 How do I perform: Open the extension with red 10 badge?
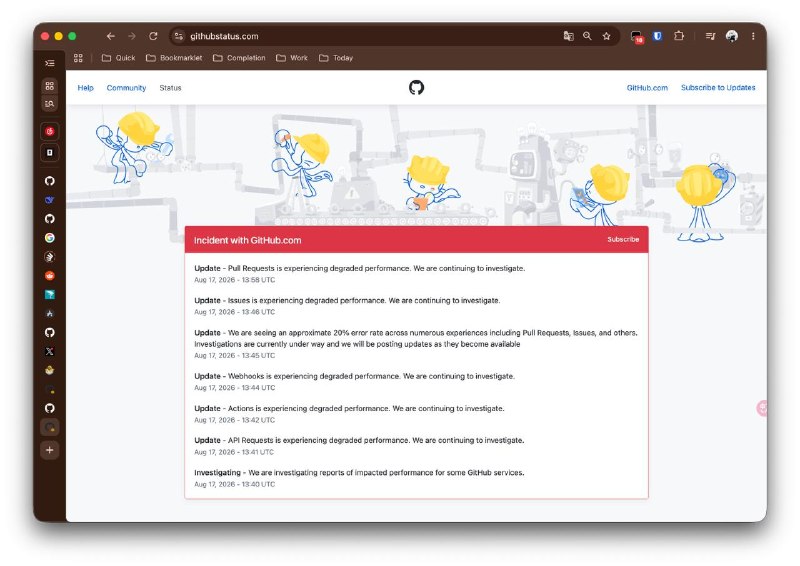click(x=637, y=37)
